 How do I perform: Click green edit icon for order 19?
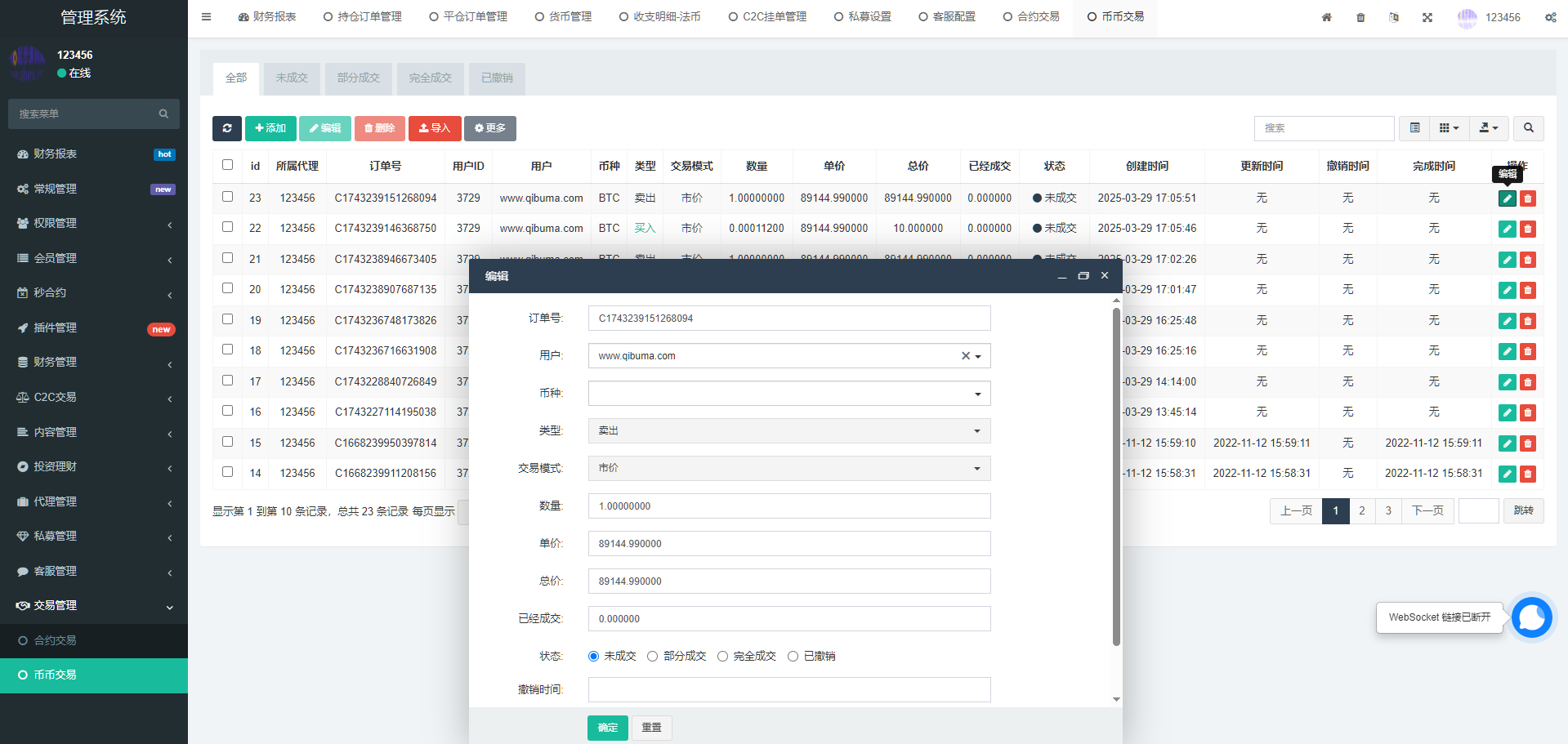click(1507, 321)
